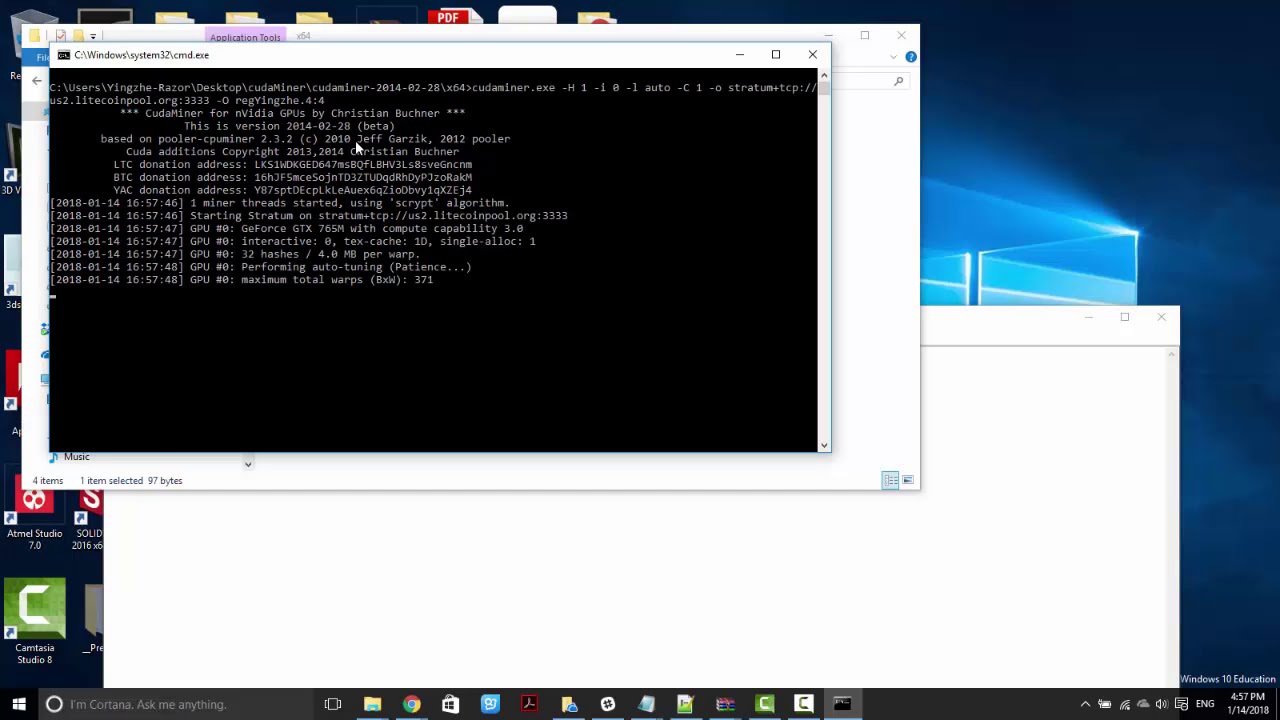1280x720 pixels.
Task: Switch the ENG input language indicator
Action: pos(1205,704)
